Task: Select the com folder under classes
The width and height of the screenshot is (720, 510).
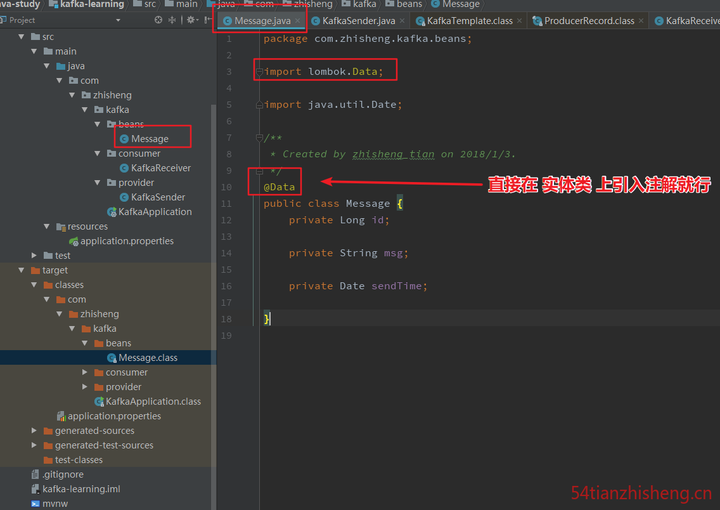Action: click(x=77, y=299)
